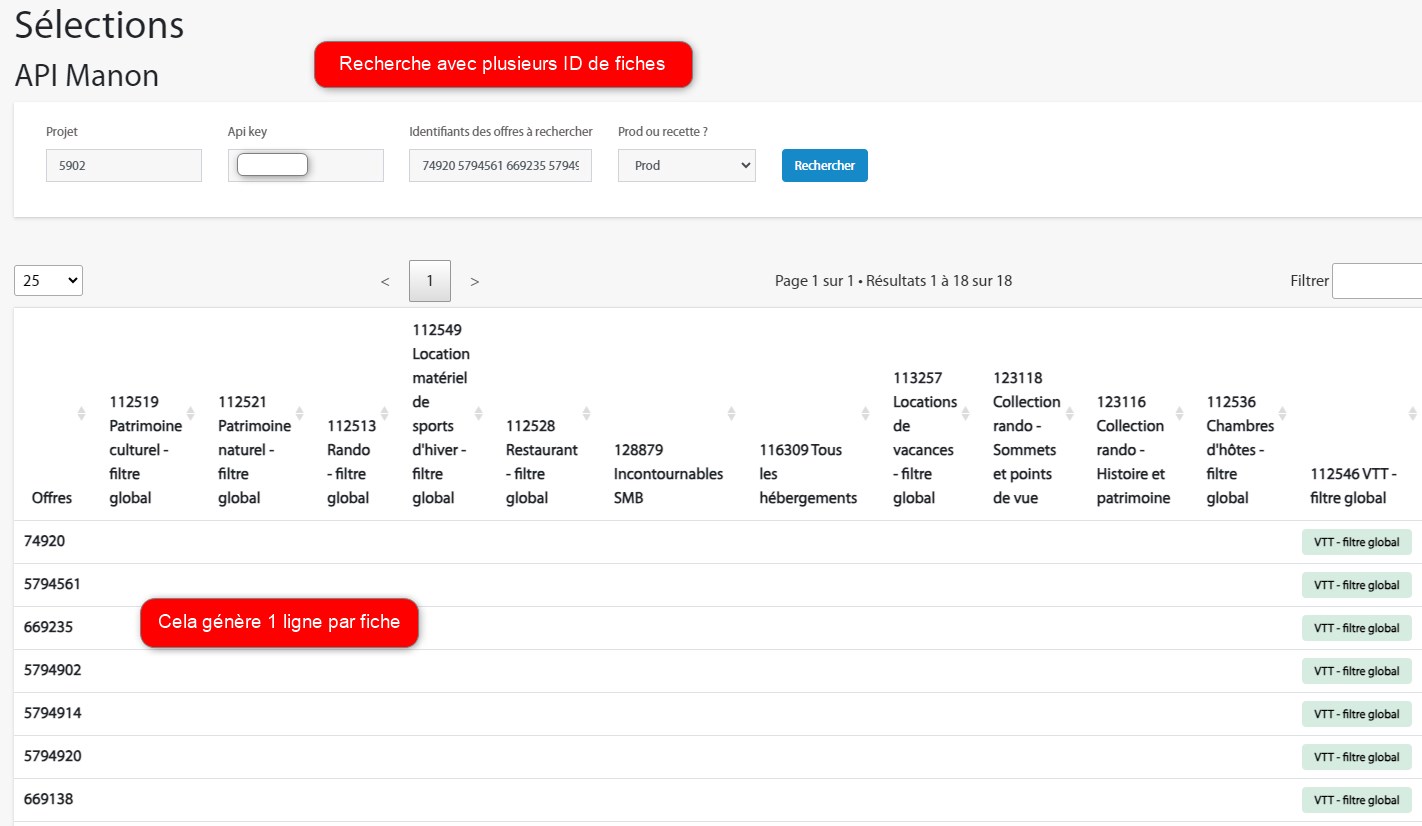Sort the 116309 Tous les hébergements column
The width and height of the screenshot is (1422, 826).
coord(865,413)
